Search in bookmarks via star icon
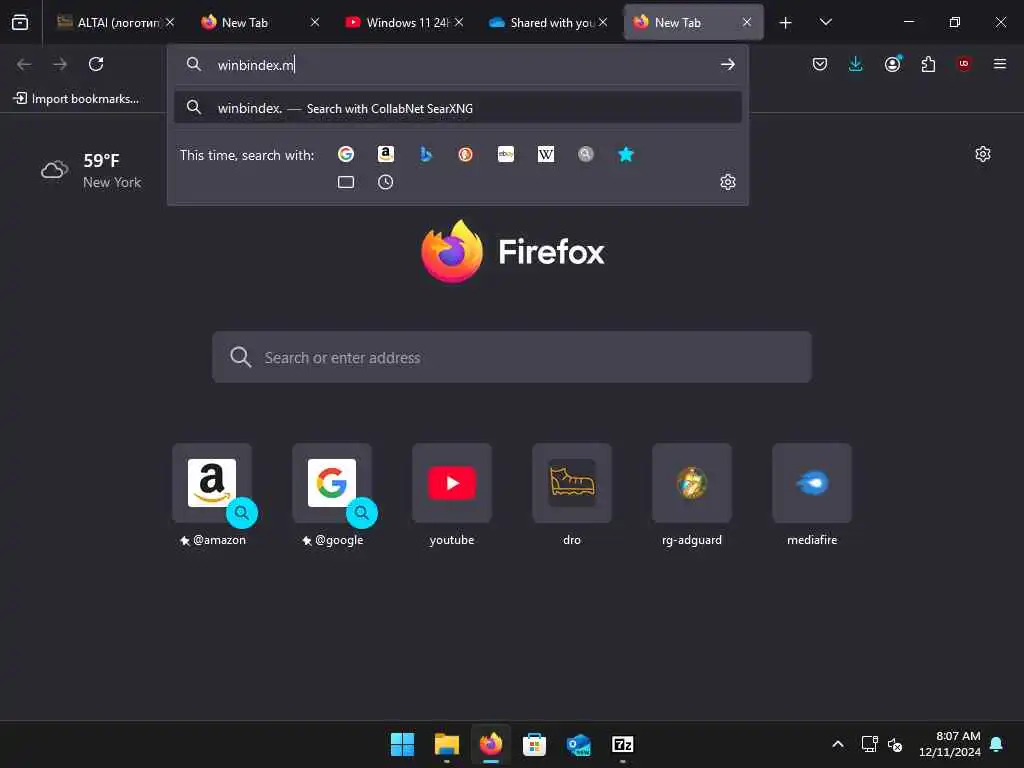Viewport: 1024px width, 768px height. [x=626, y=154]
